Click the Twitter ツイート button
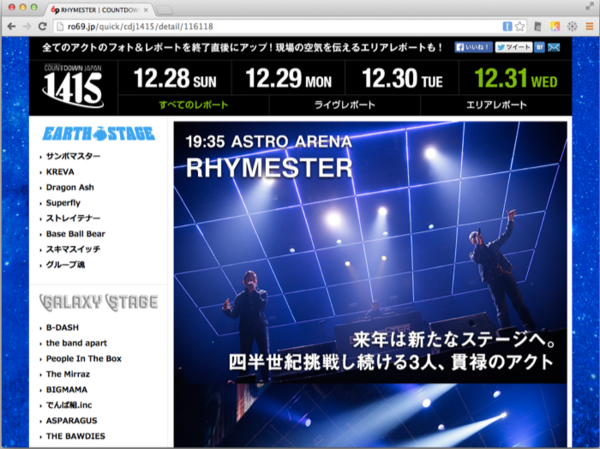This screenshot has width=600, height=449. pyautogui.click(x=514, y=47)
